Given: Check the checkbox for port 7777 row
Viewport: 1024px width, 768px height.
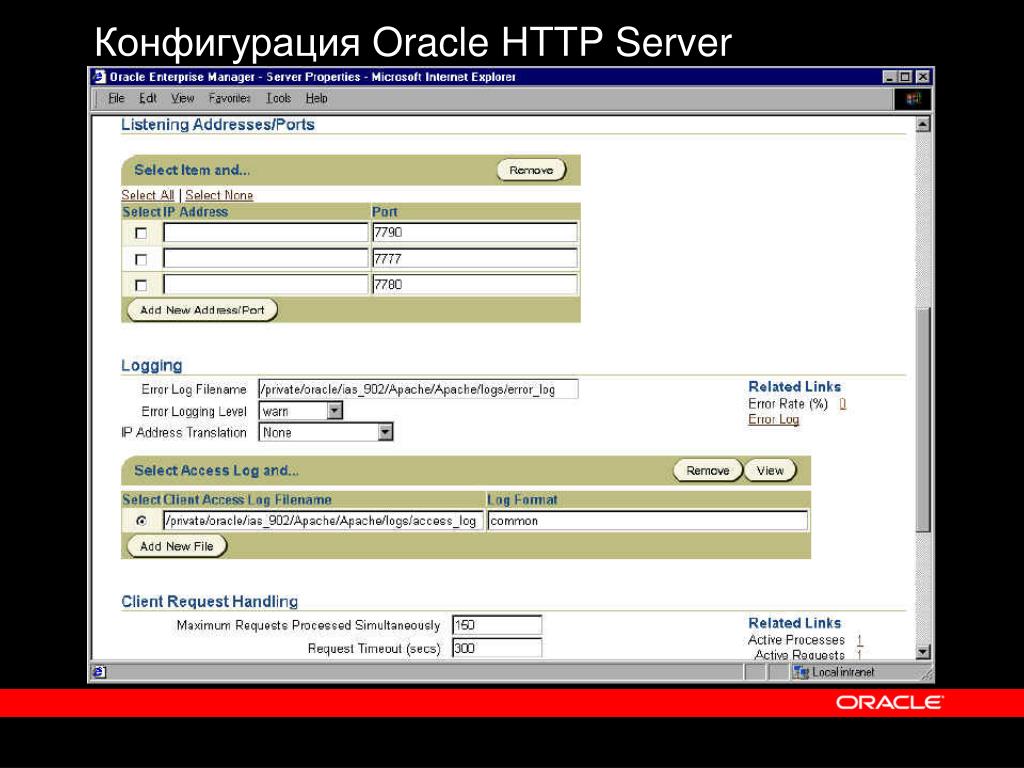Looking at the screenshot, I should point(140,259).
